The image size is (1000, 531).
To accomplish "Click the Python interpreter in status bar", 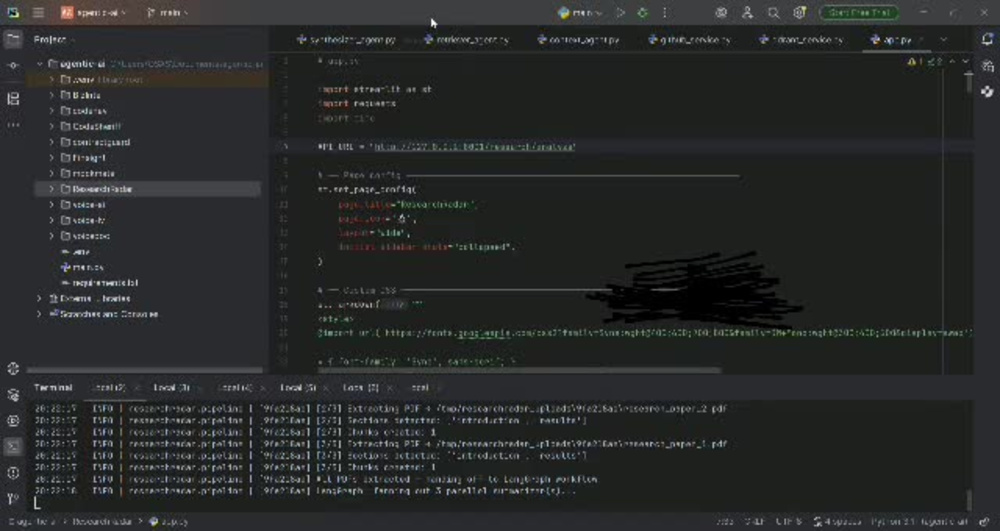I will [920, 521].
